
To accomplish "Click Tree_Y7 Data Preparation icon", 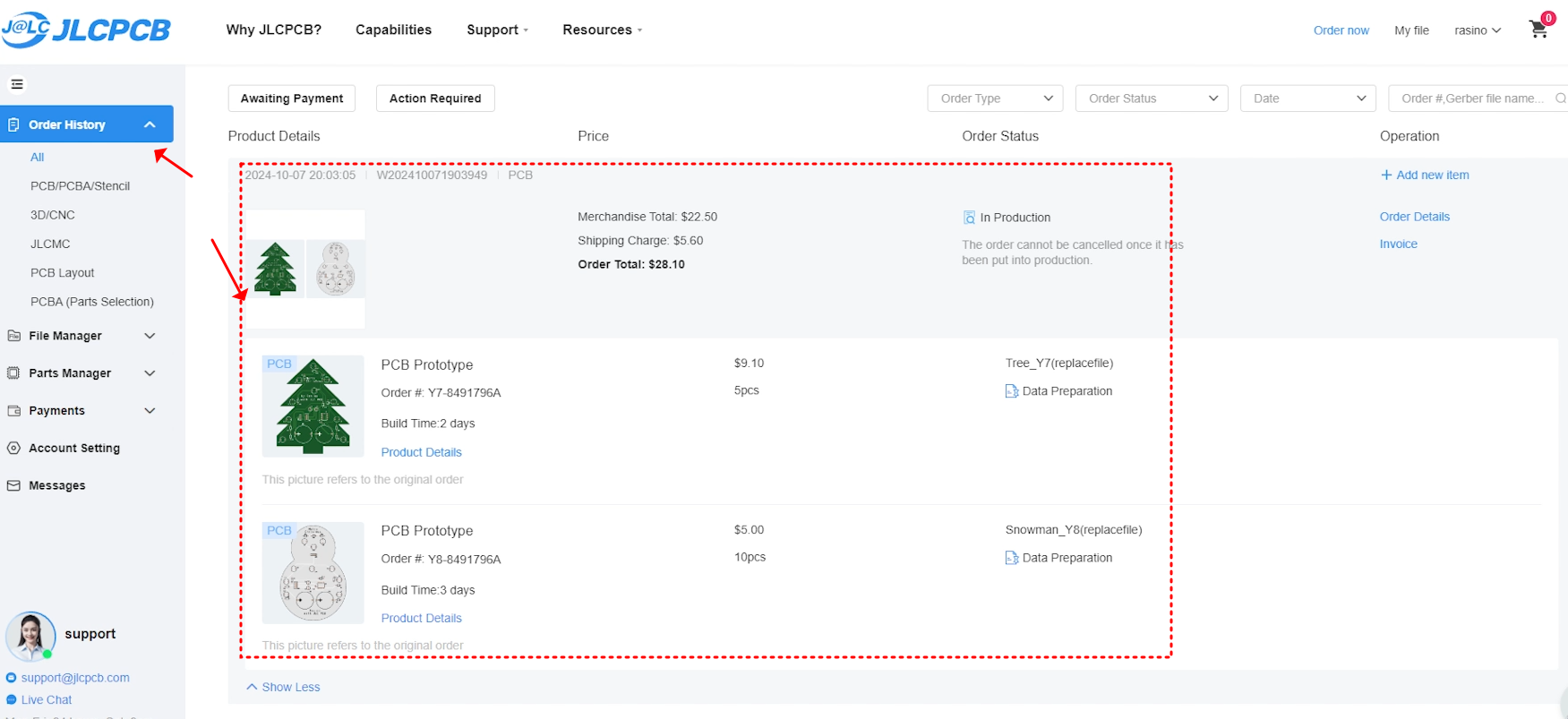I will pyautogui.click(x=1012, y=391).
